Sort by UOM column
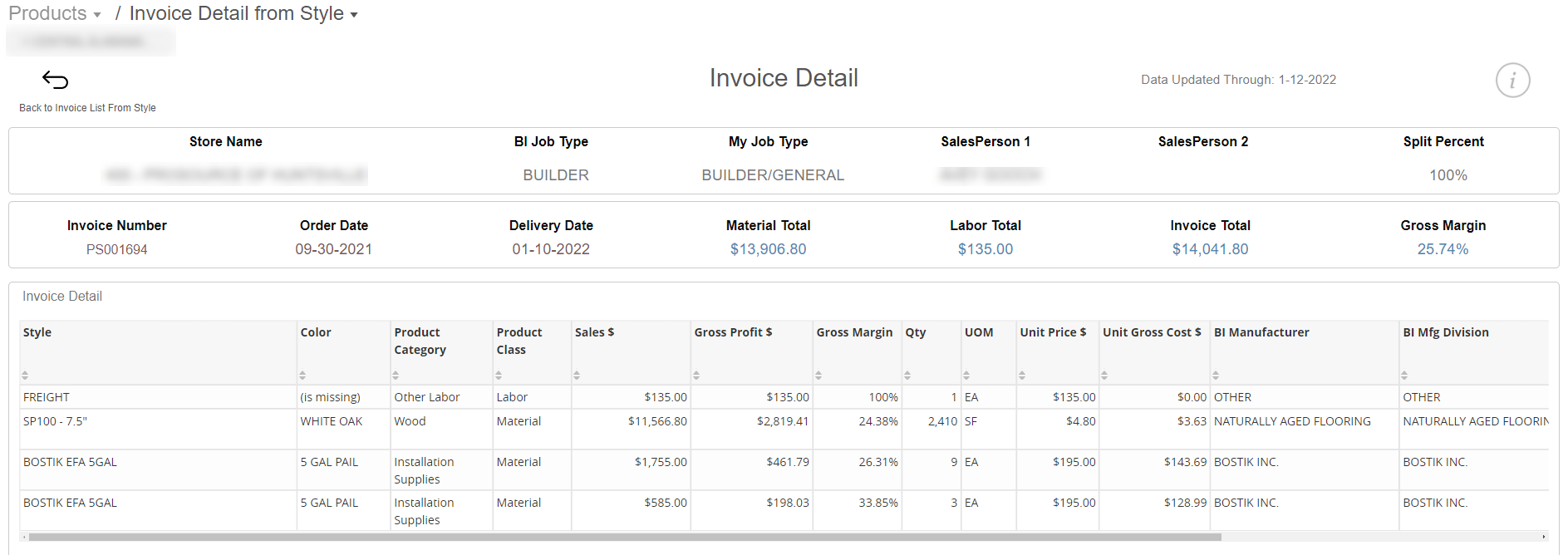This screenshot has width=1568, height=555. [x=966, y=376]
